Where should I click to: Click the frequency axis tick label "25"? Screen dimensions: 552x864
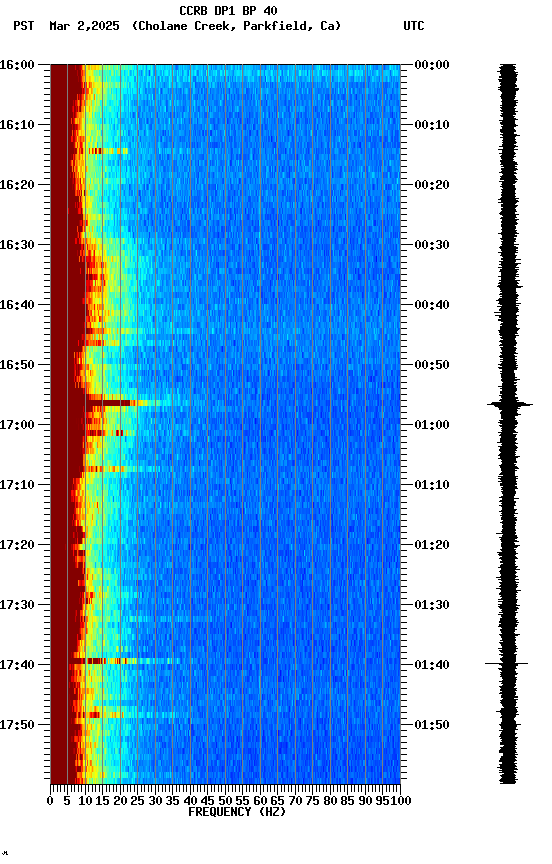click(137, 801)
